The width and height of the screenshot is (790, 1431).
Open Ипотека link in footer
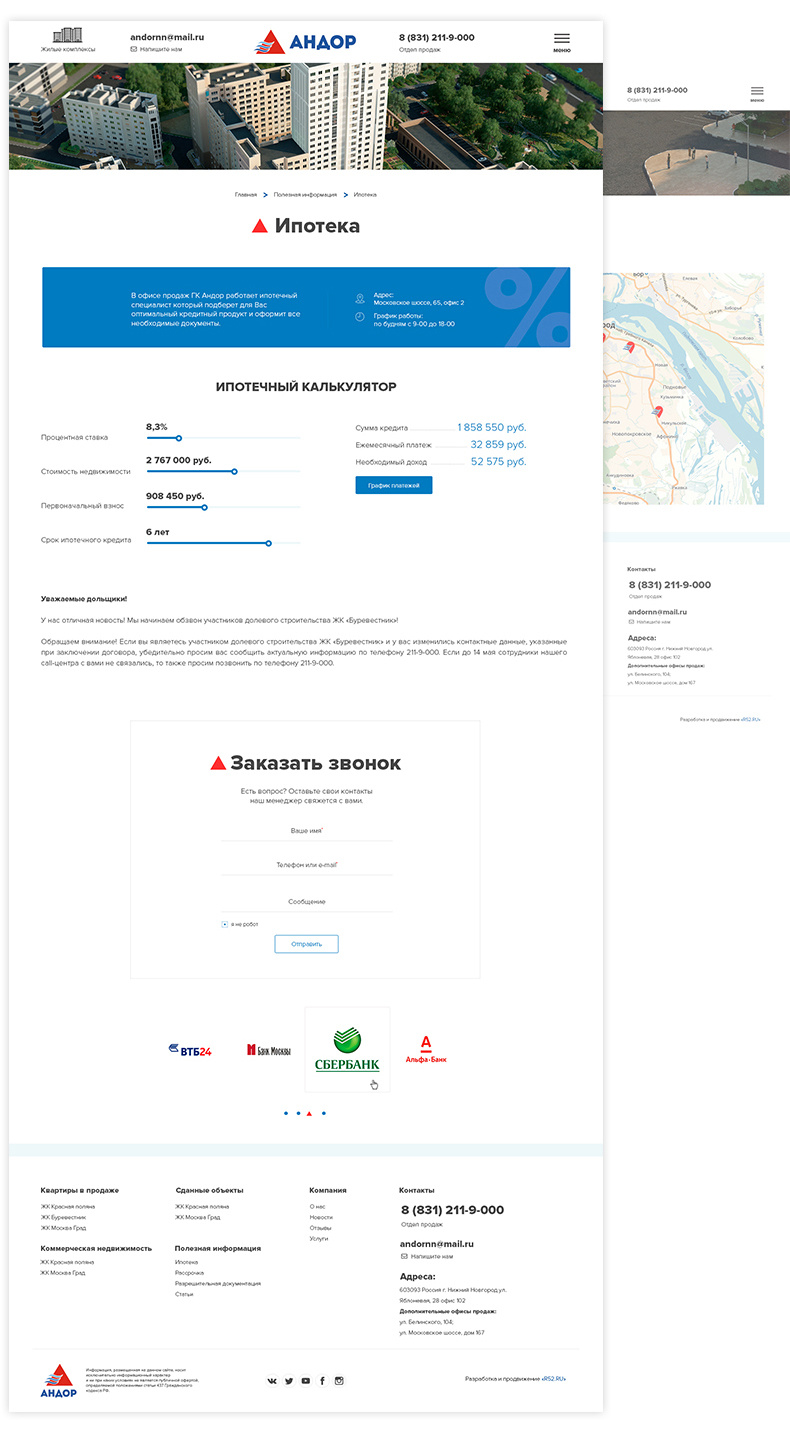(x=186, y=1262)
